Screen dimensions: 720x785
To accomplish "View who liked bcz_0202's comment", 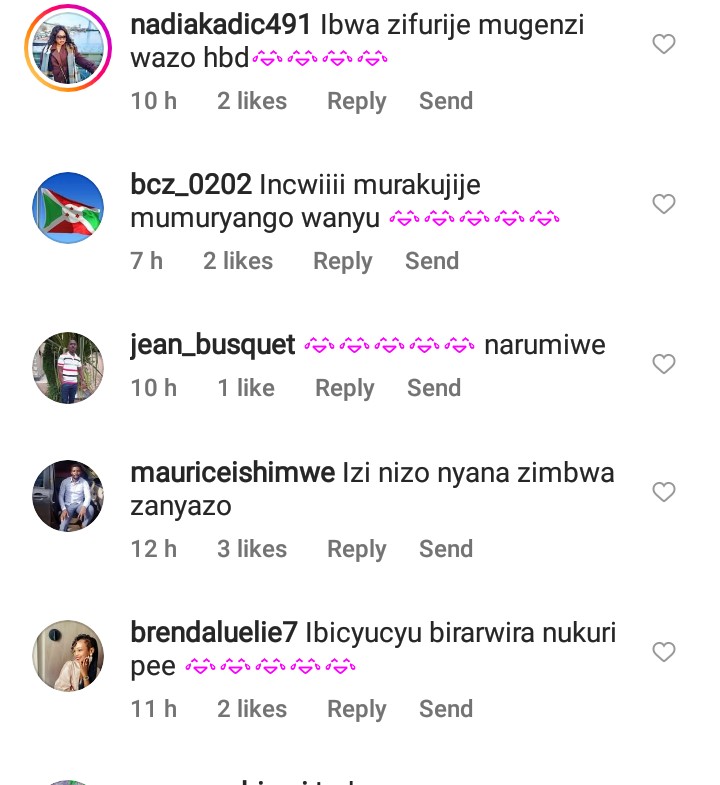I will click(238, 261).
